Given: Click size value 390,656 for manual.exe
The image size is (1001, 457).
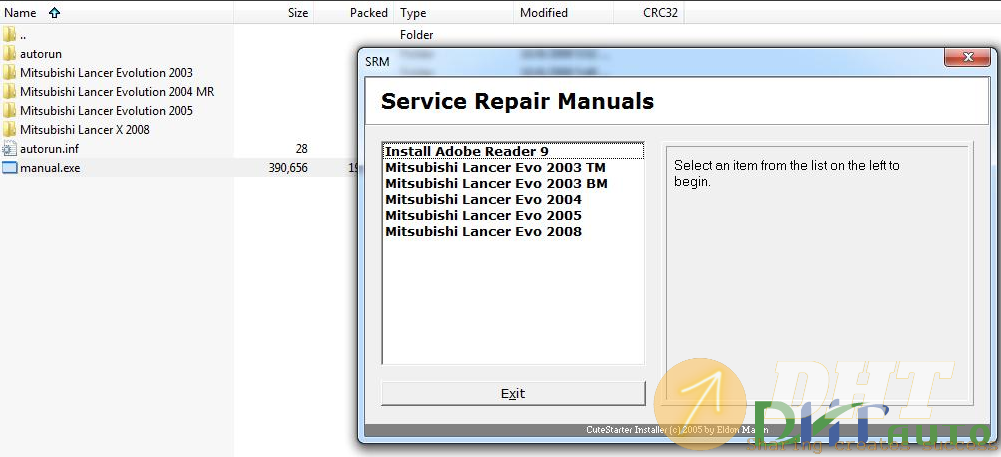Looking at the screenshot, I should coord(289,169).
